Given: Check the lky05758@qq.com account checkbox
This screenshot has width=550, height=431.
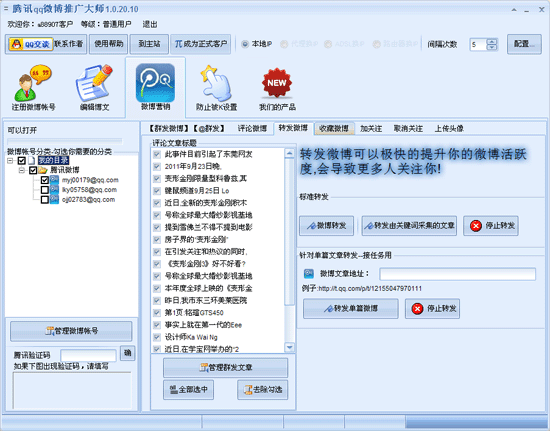Looking at the screenshot, I should tap(45, 190).
